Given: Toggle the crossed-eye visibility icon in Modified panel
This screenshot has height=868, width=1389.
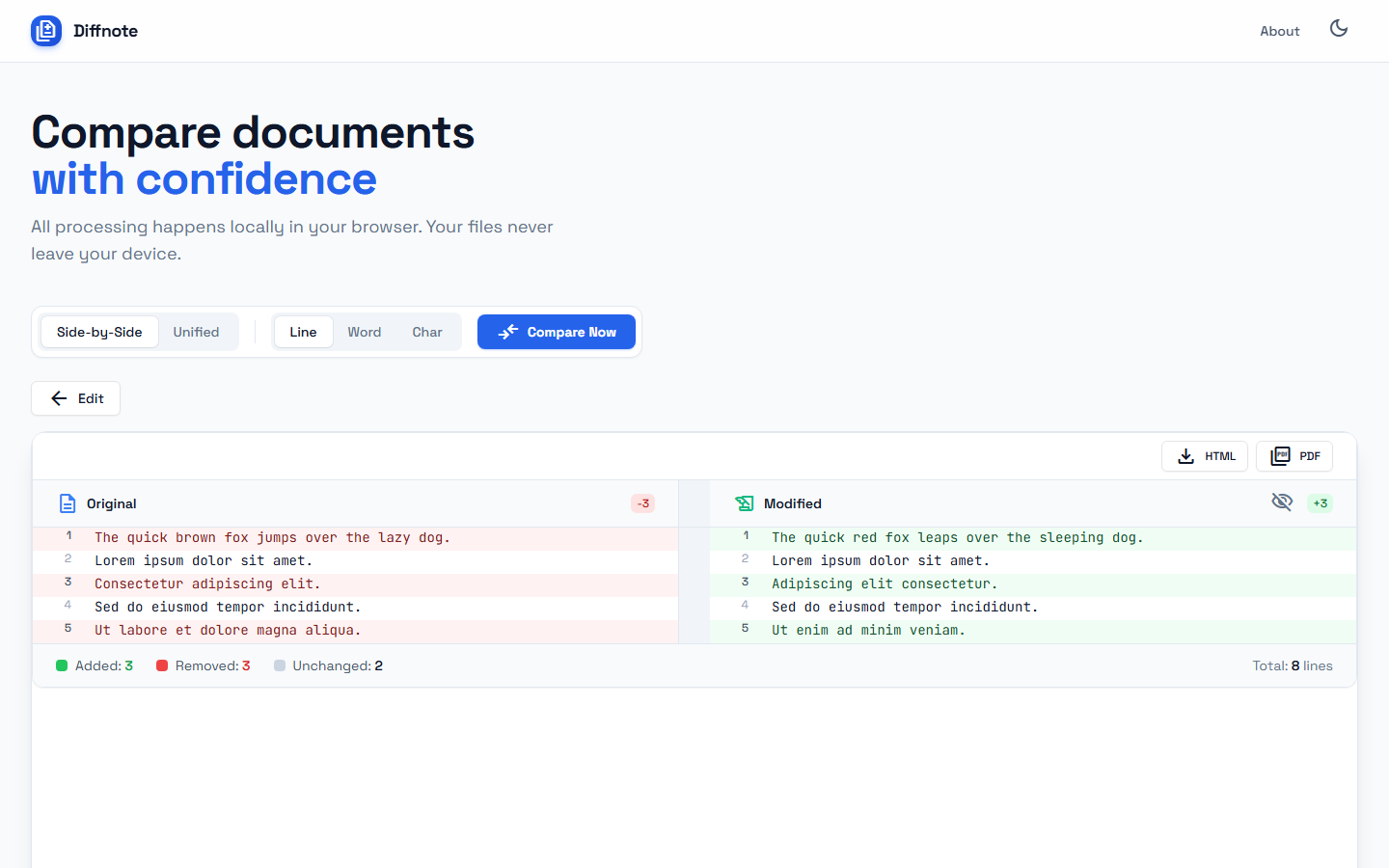Looking at the screenshot, I should [x=1282, y=502].
